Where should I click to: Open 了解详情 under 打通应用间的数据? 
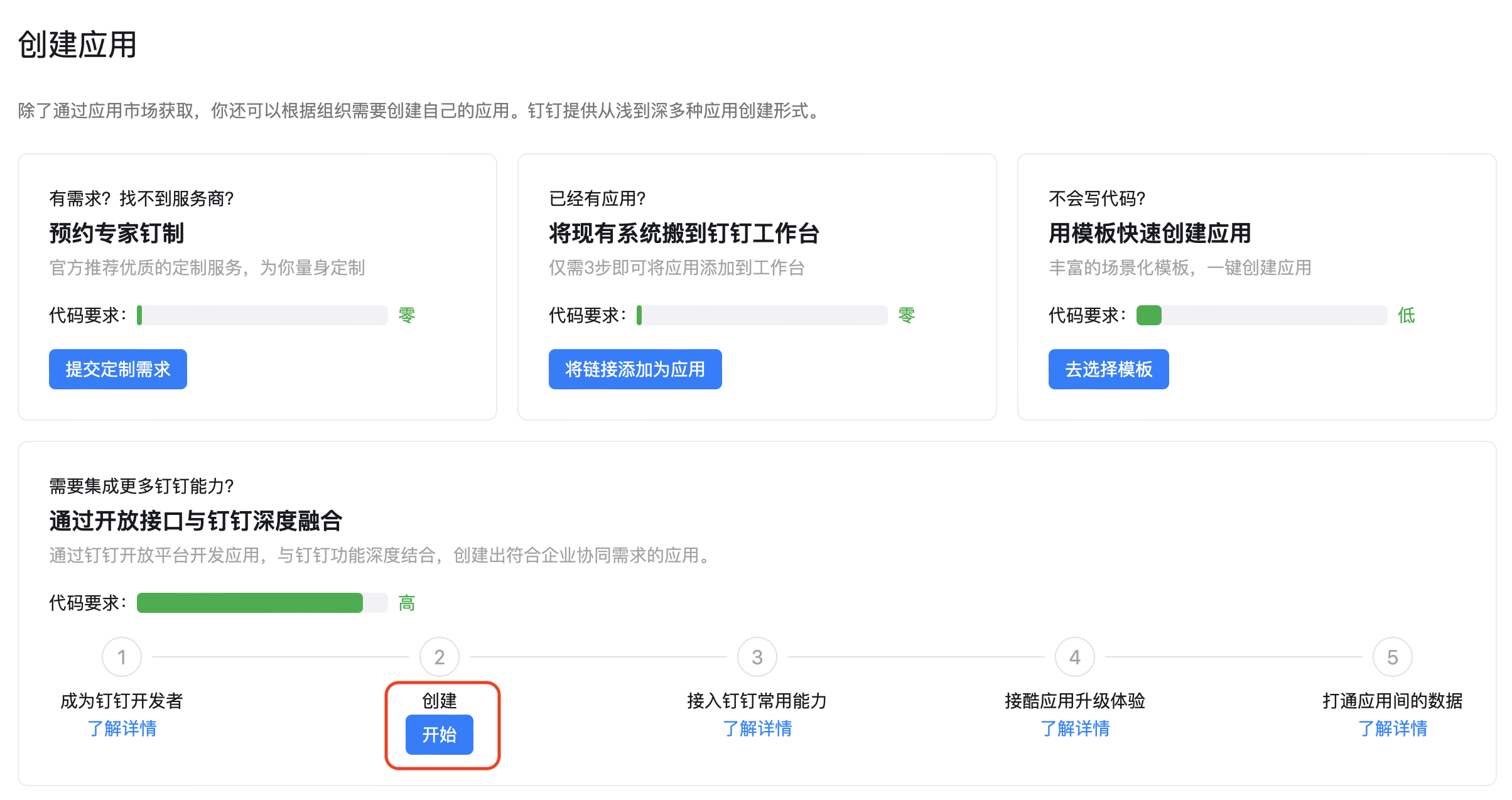coord(1393,728)
